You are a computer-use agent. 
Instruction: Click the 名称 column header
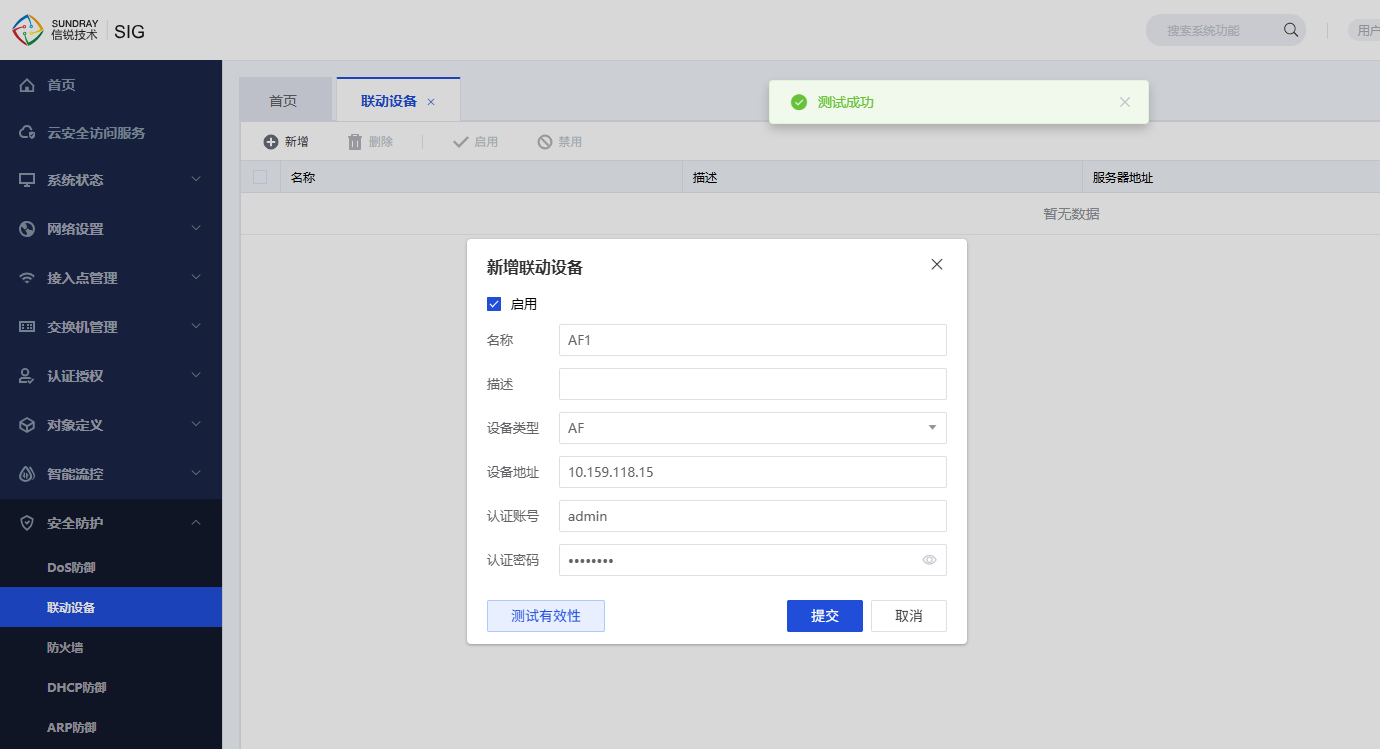(x=482, y=177)
